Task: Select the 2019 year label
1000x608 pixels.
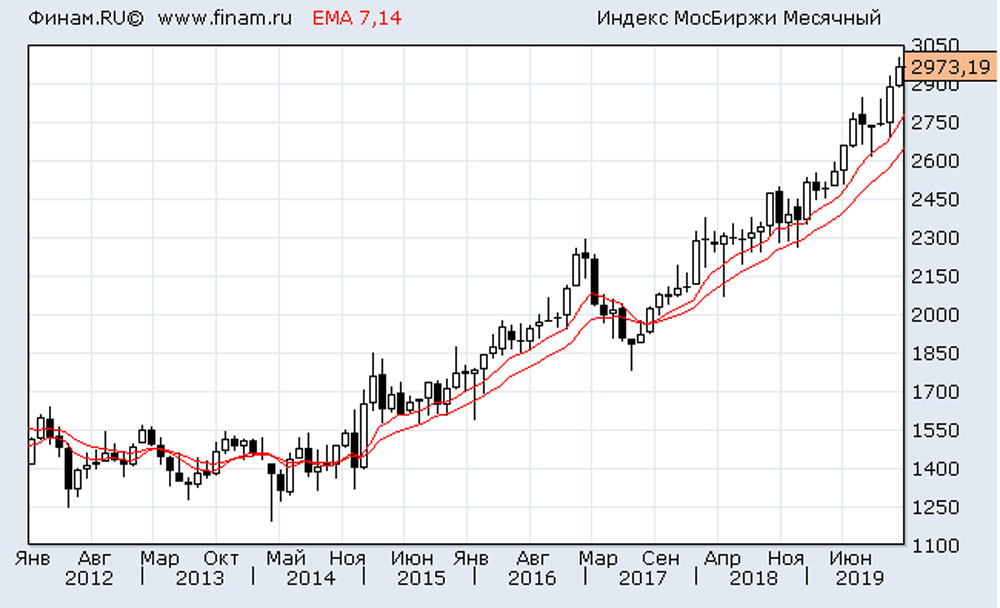Action: 861,578
